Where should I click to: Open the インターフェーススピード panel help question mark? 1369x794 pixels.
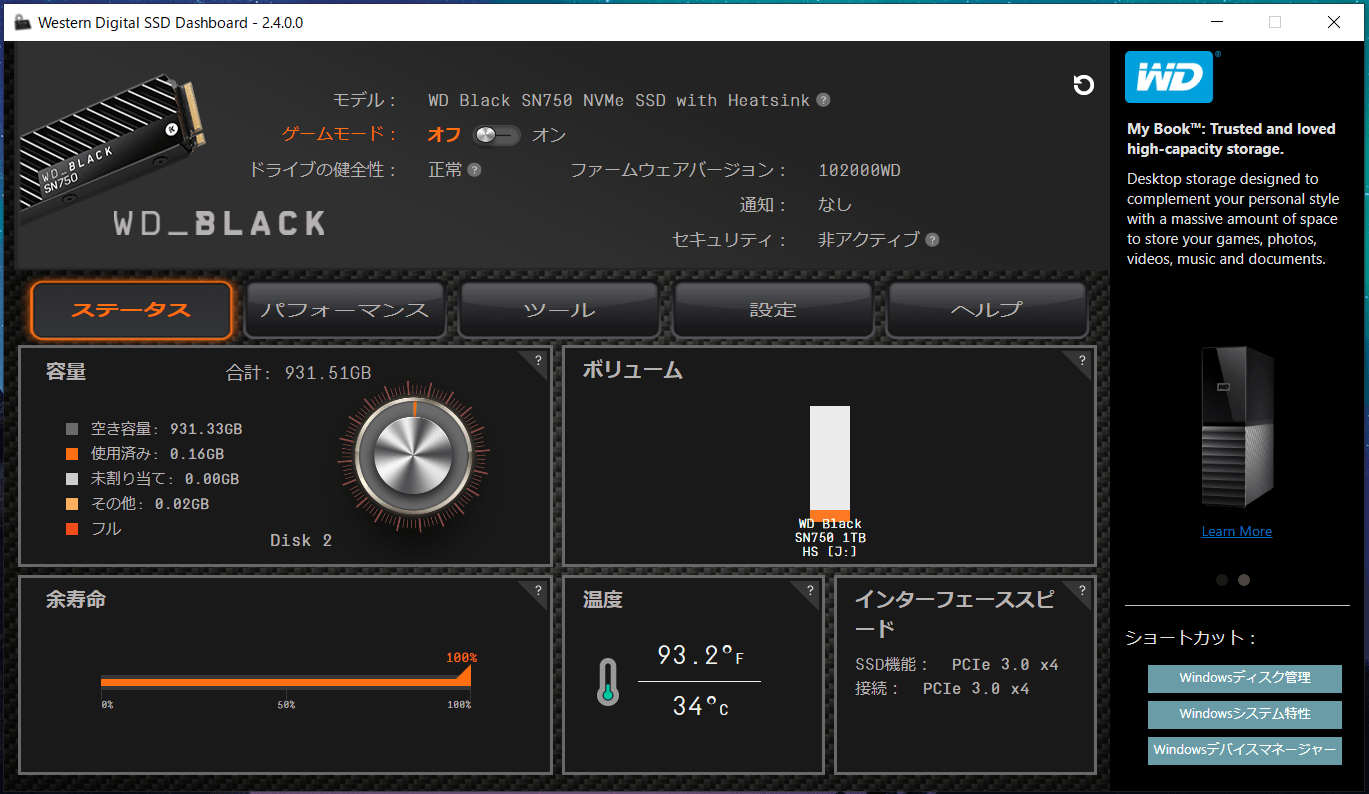pos(1081,590)
